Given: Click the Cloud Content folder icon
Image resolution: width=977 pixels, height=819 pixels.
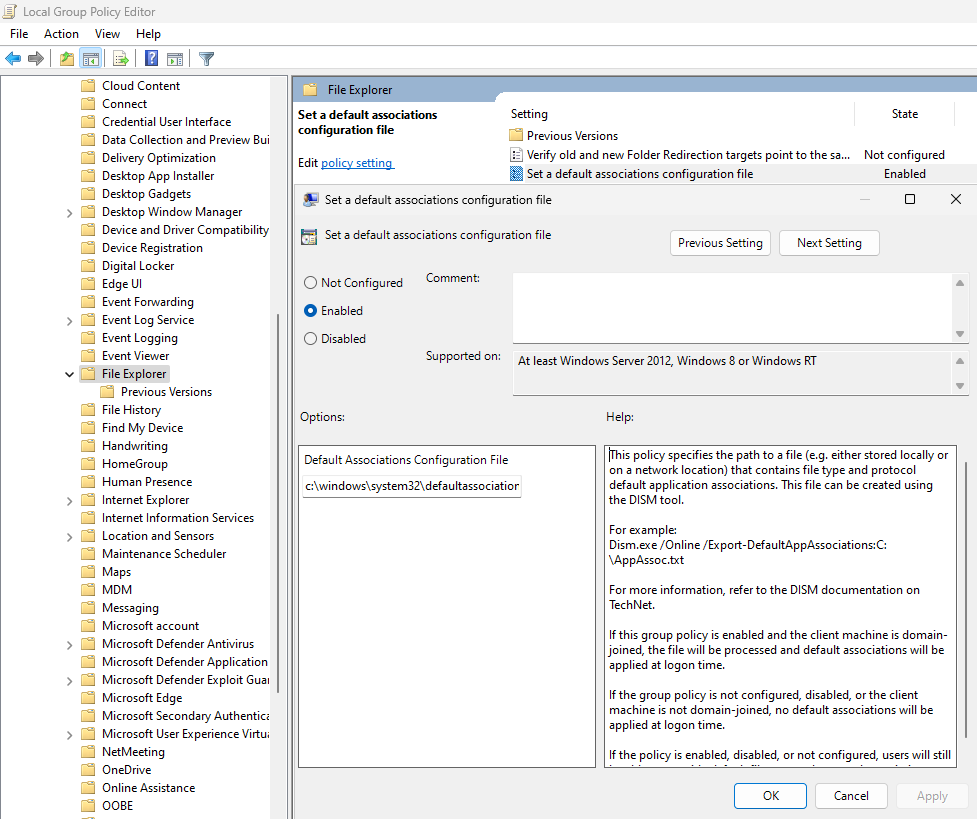Looking at the screenshot, I should tap(88, 85).
